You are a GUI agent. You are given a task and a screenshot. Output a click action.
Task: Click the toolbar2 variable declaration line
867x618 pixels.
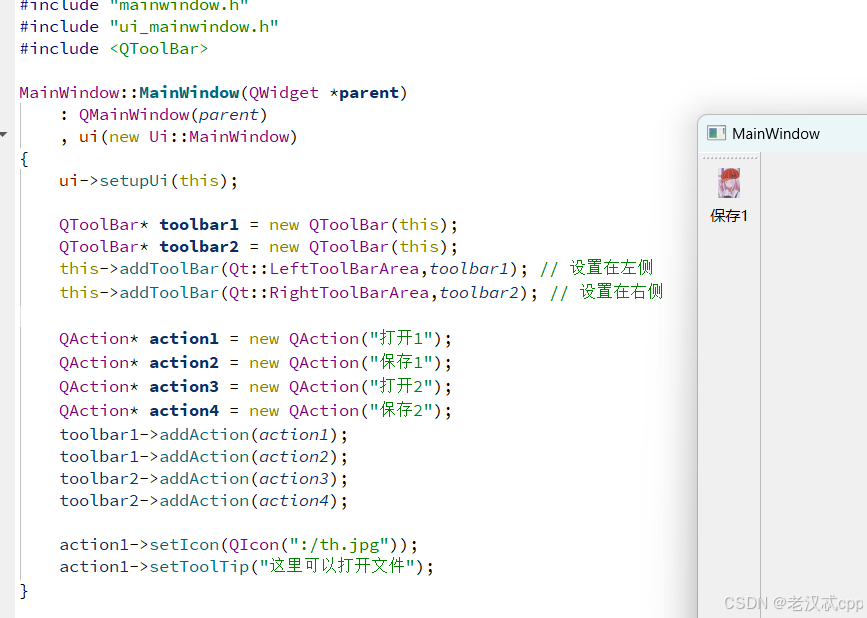pos(258,247)
